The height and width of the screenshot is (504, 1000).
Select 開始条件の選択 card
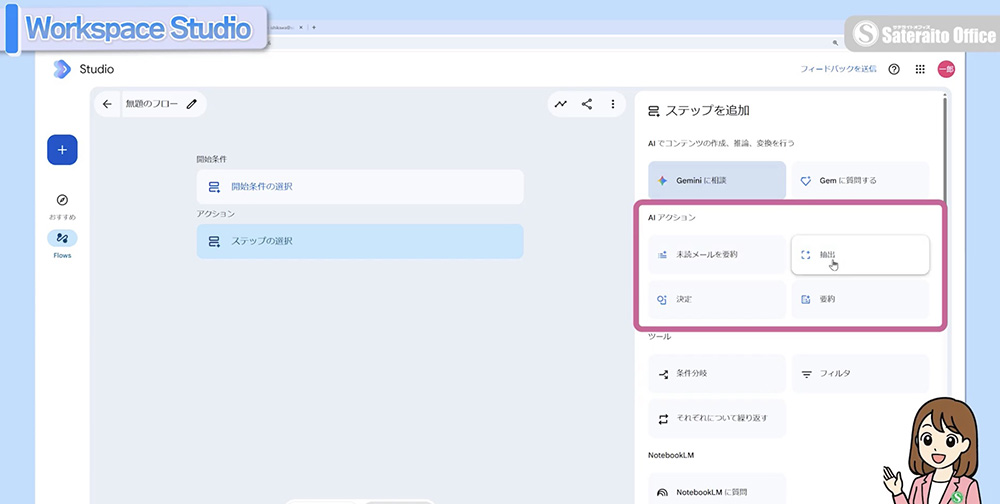[360, 187]
